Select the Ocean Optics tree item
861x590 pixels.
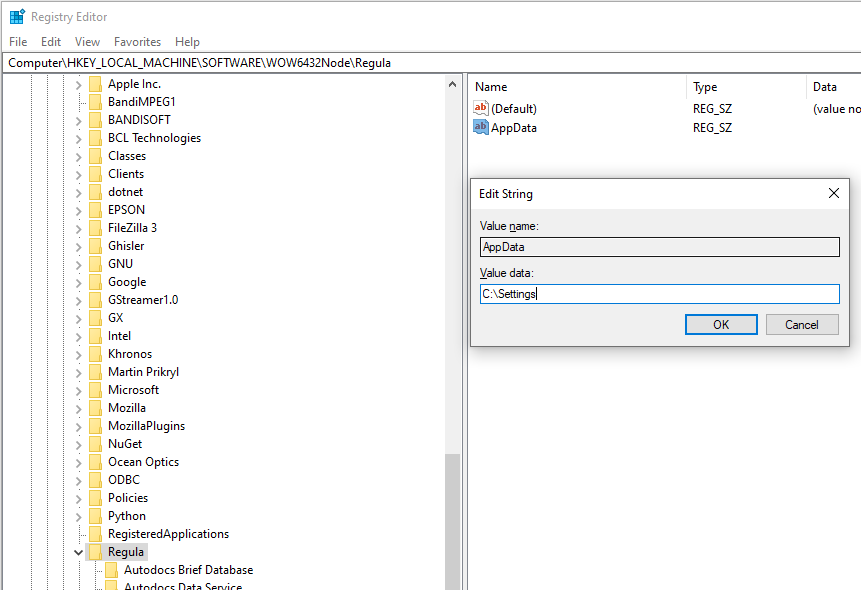[143, 461]
